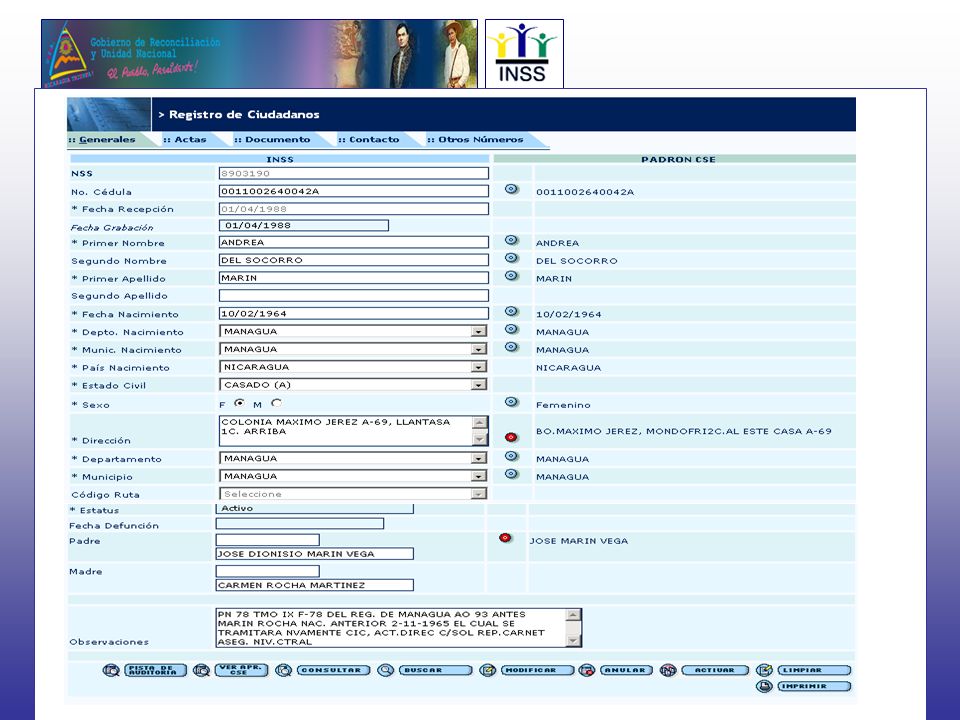Viewport: 960px width, 720px height.
Task: Select the M (male) radio button
Action: tap(277, 403)
